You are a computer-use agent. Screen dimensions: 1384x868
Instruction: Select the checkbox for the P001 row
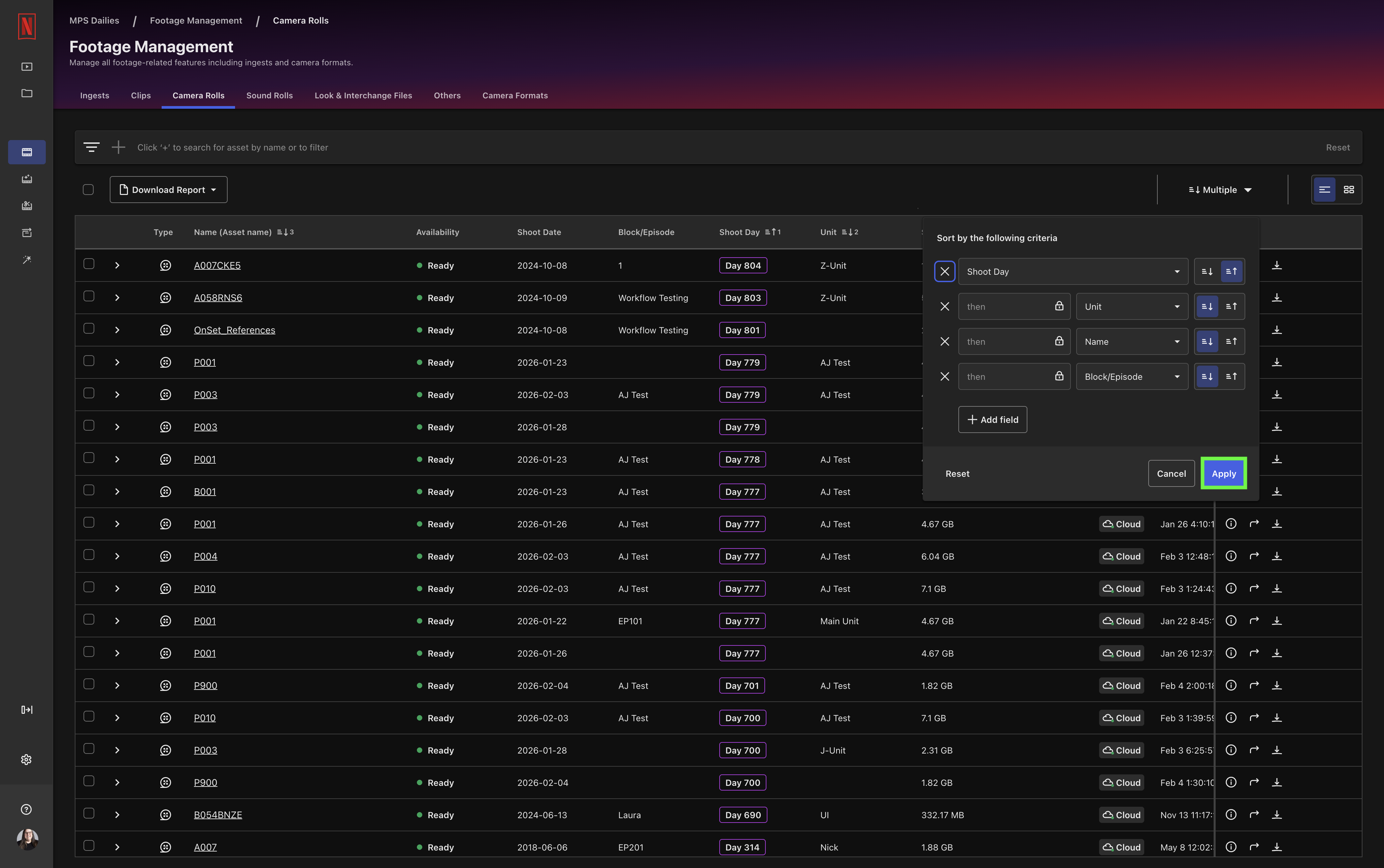tap(89, 361)
